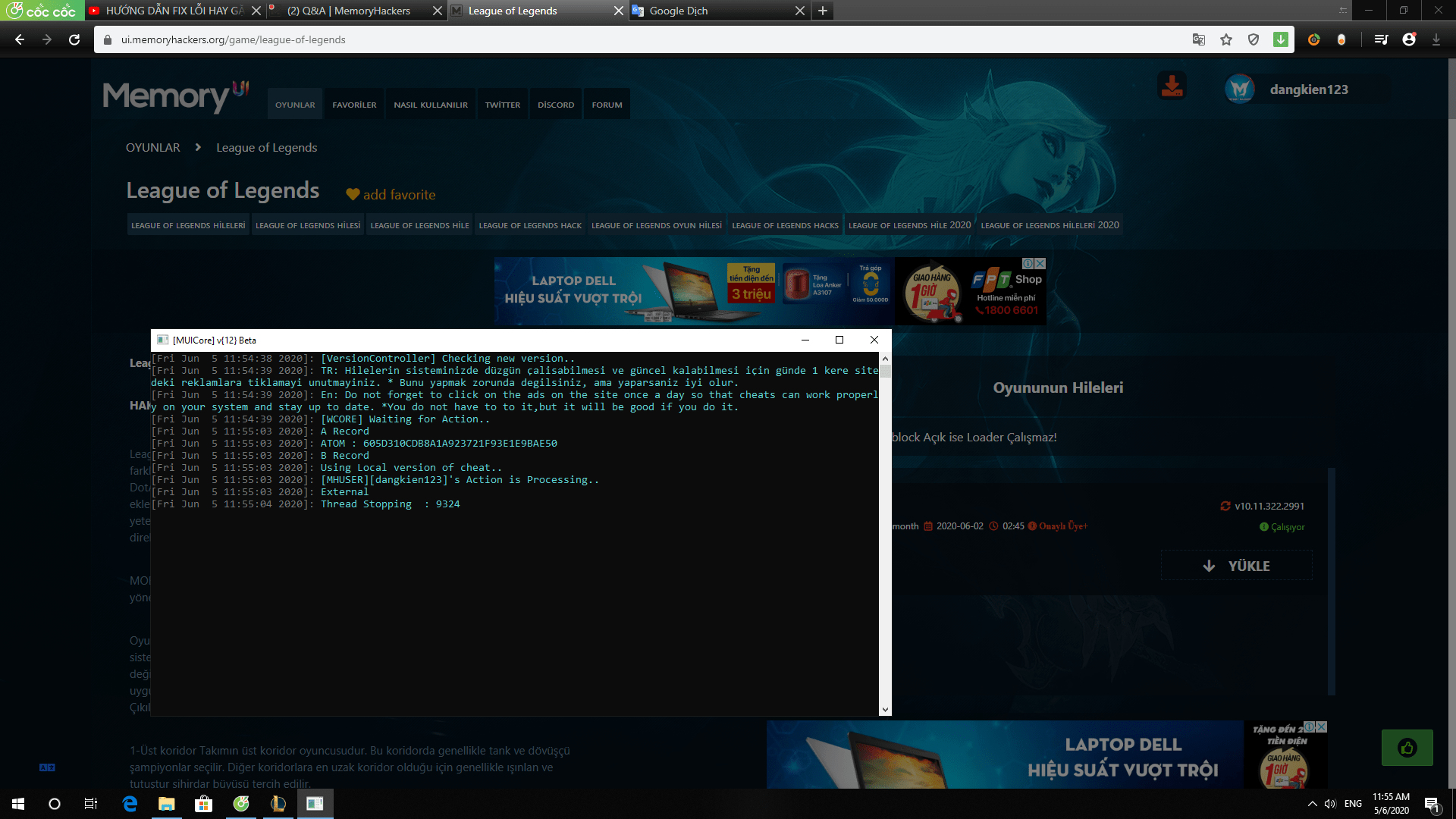This screenshot has height=819, width=1456.
Task: Launch Microsoft Edge from the taskbar
Action: click(130, 804)
